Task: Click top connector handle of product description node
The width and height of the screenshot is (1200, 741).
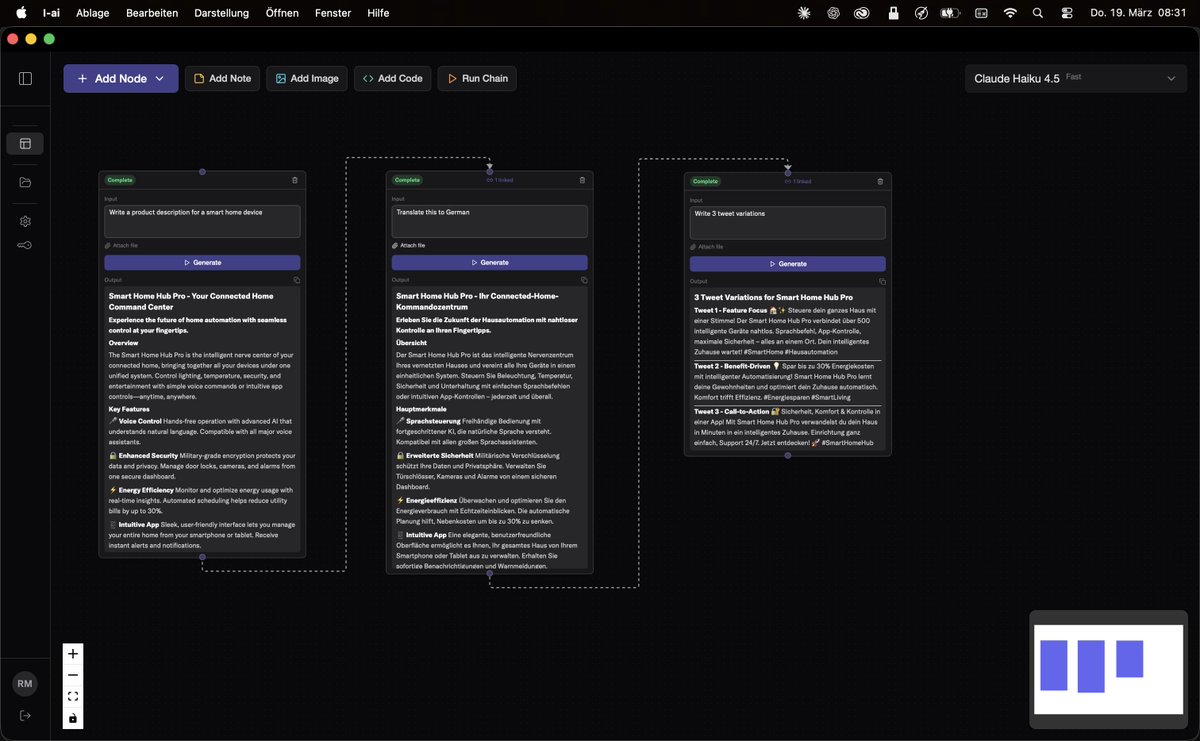Action: 202,172
